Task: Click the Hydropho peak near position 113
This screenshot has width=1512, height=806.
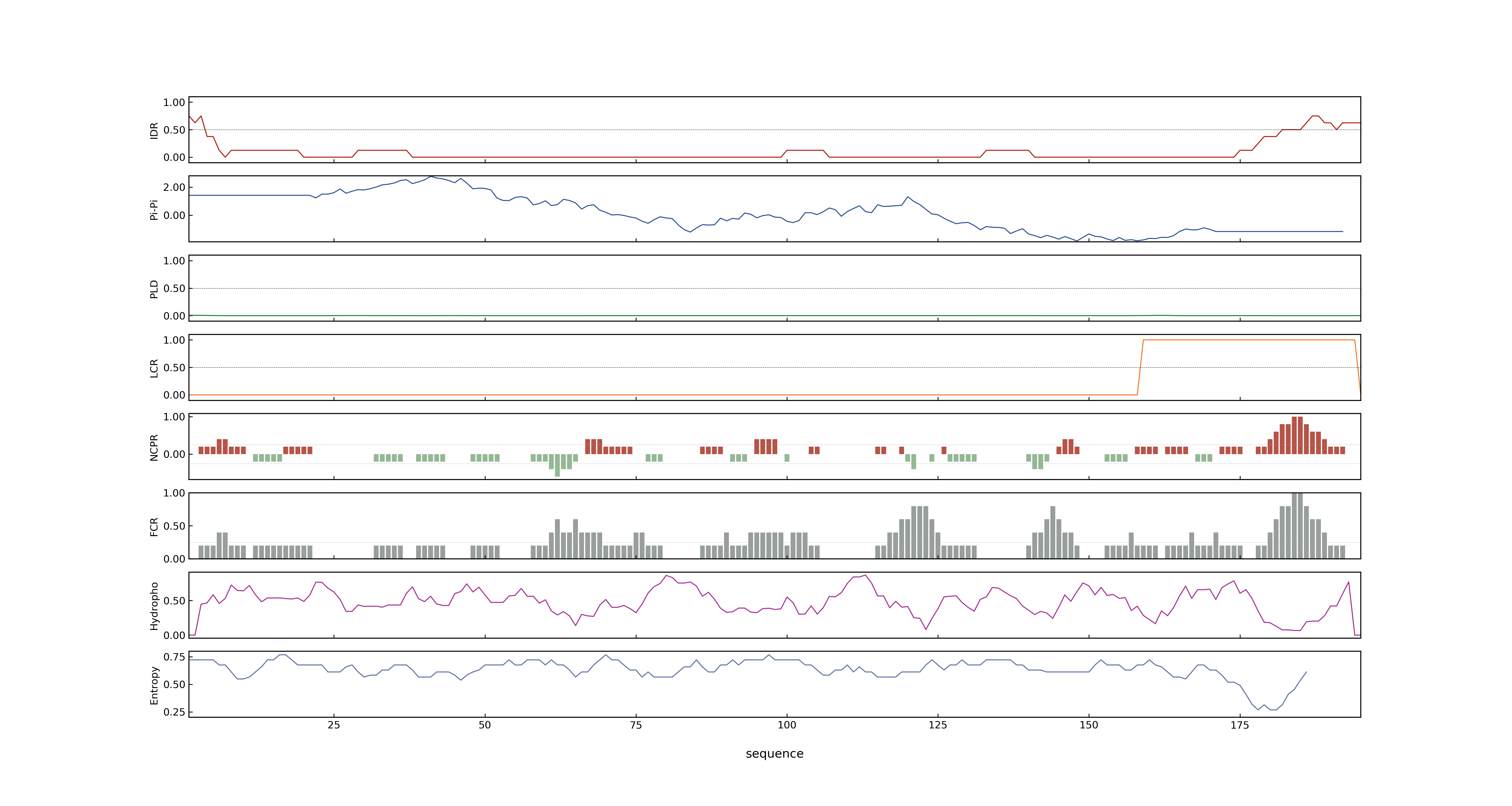Action: 865,576
